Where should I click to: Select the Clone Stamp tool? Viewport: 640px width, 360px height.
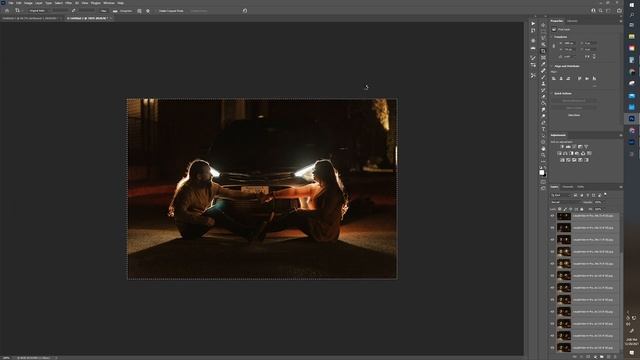click(x=543, y=83)
